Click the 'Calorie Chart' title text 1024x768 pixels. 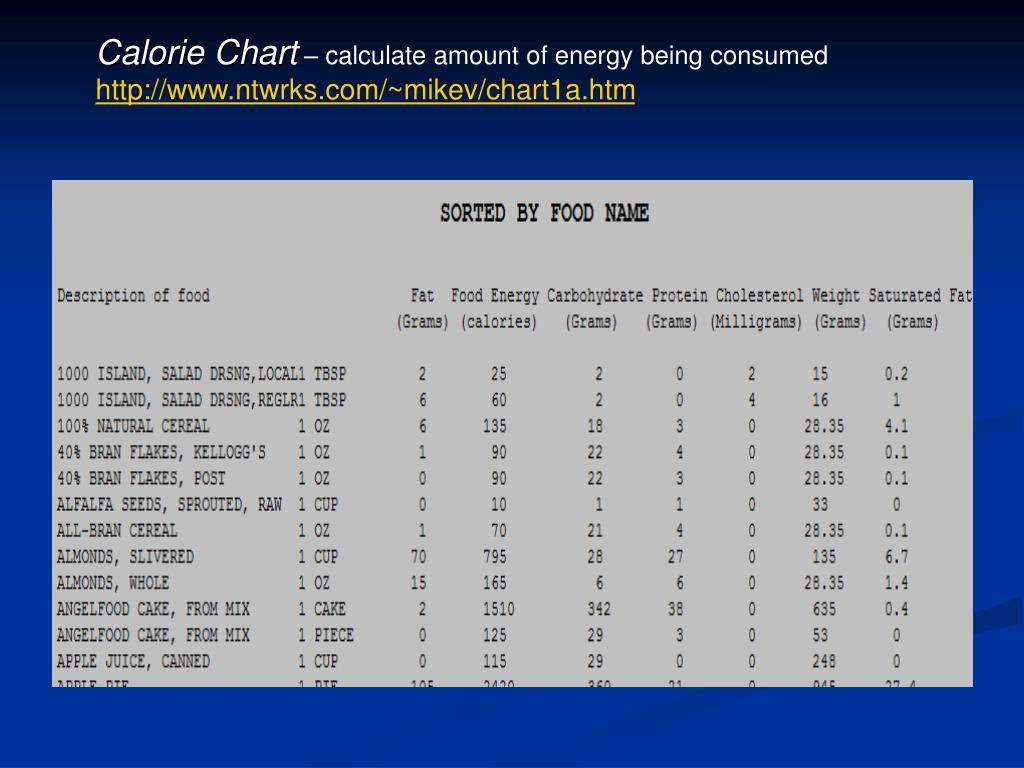(198, 53)
